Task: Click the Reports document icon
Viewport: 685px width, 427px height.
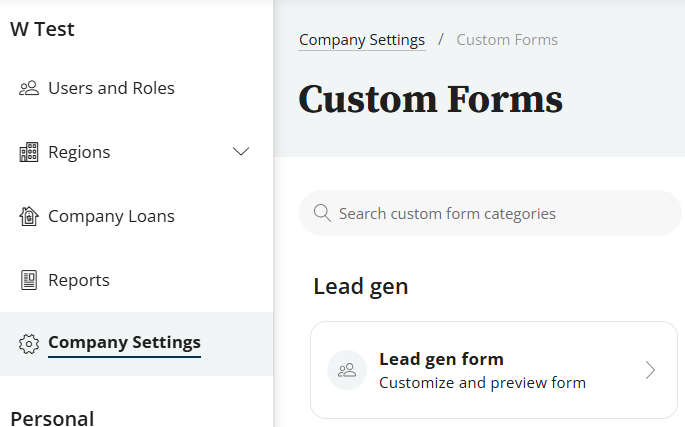Action: [29, 280]
